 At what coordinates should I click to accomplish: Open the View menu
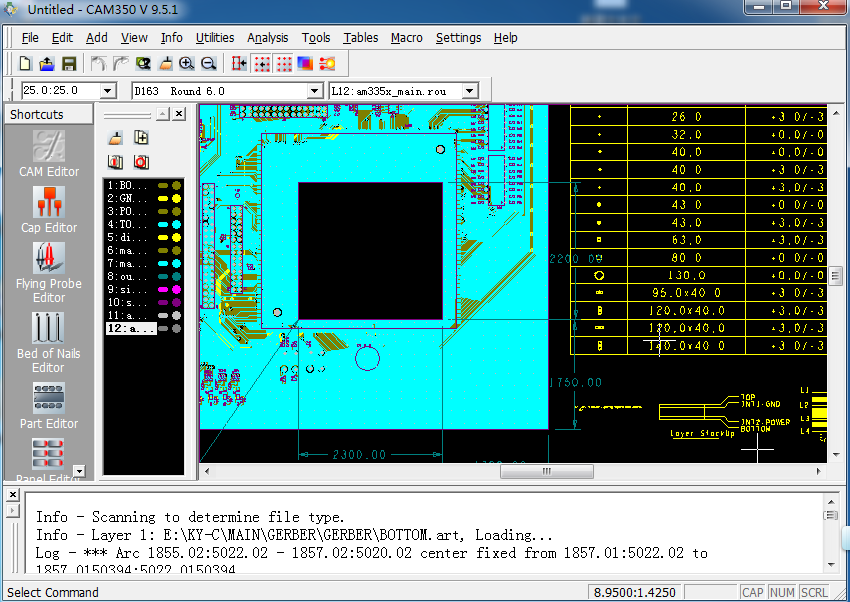[134, 38]
